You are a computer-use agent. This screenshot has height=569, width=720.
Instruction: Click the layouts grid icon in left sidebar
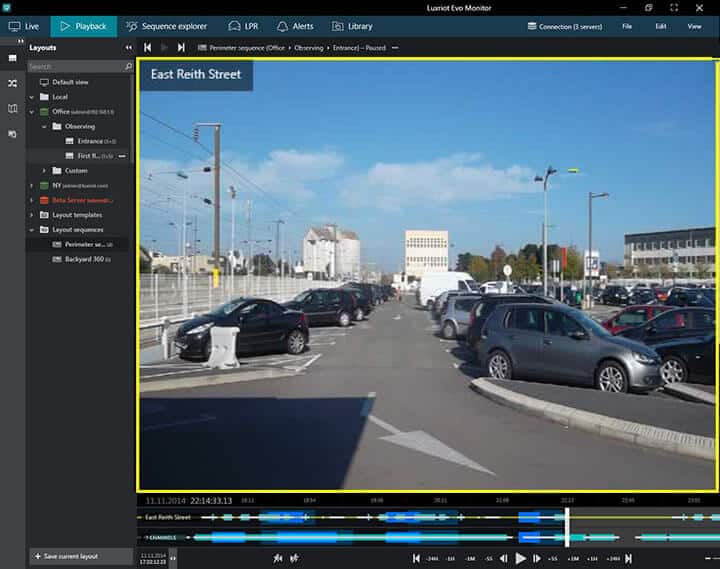click(13, 59)
